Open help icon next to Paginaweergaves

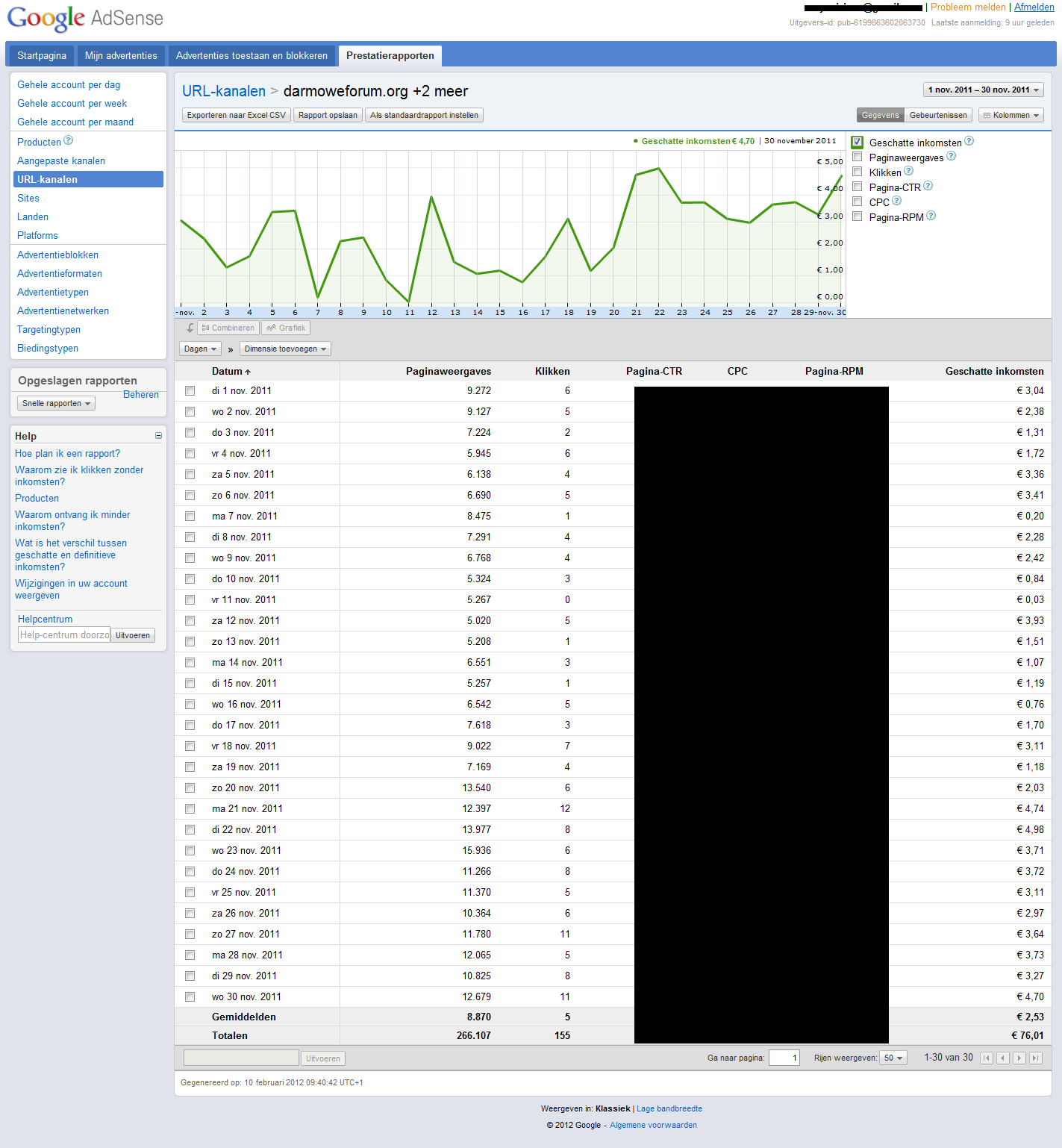point(951,156)
